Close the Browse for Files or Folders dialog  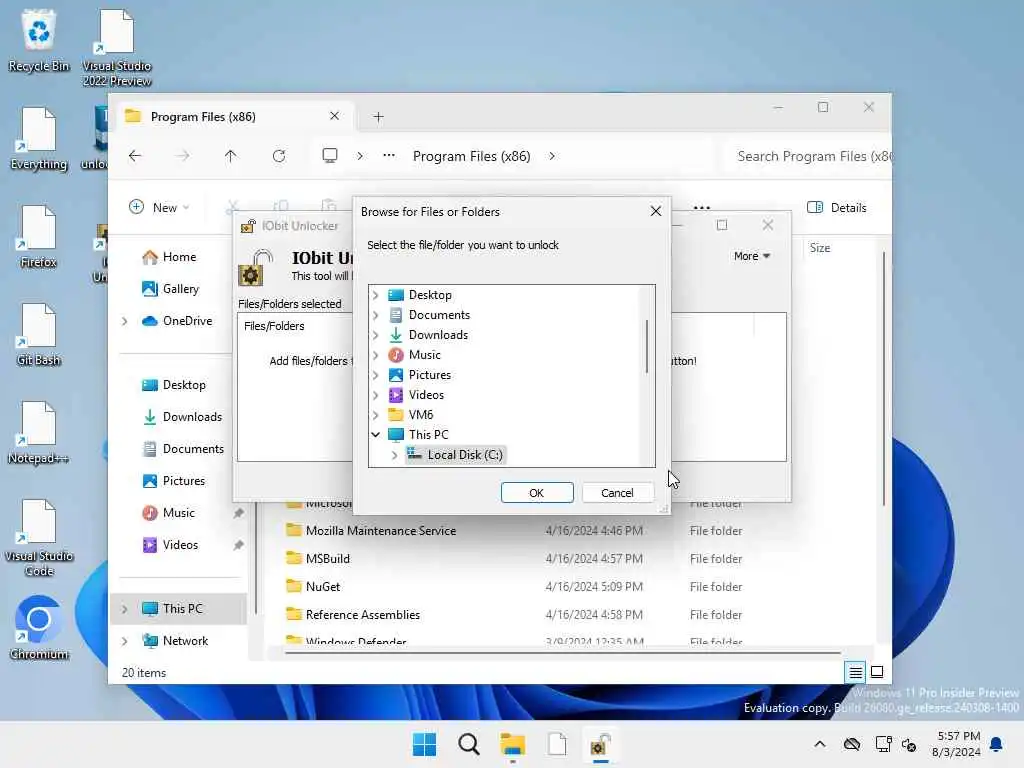point(656,212)
